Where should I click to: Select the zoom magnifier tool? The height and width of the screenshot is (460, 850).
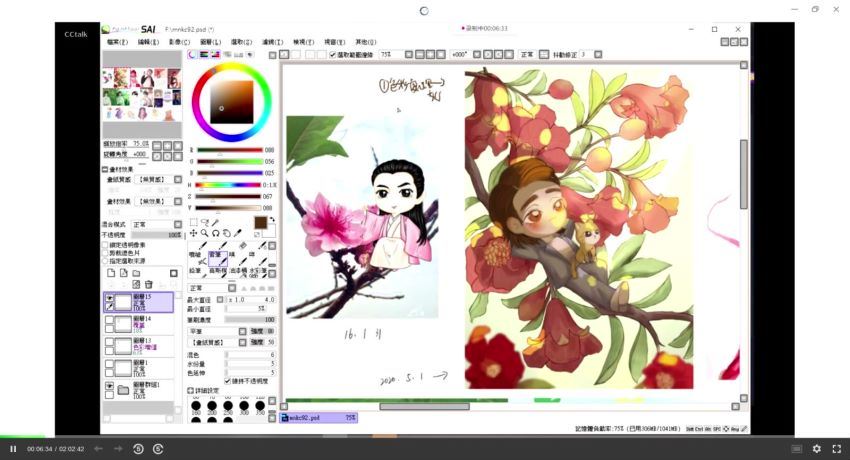tap(205, 233)
